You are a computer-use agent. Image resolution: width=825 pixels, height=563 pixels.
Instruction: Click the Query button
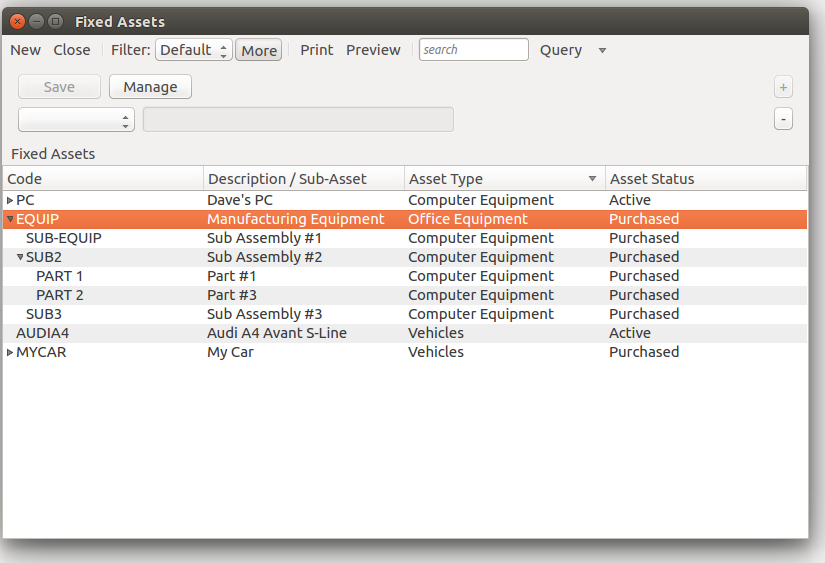[560, 50]
